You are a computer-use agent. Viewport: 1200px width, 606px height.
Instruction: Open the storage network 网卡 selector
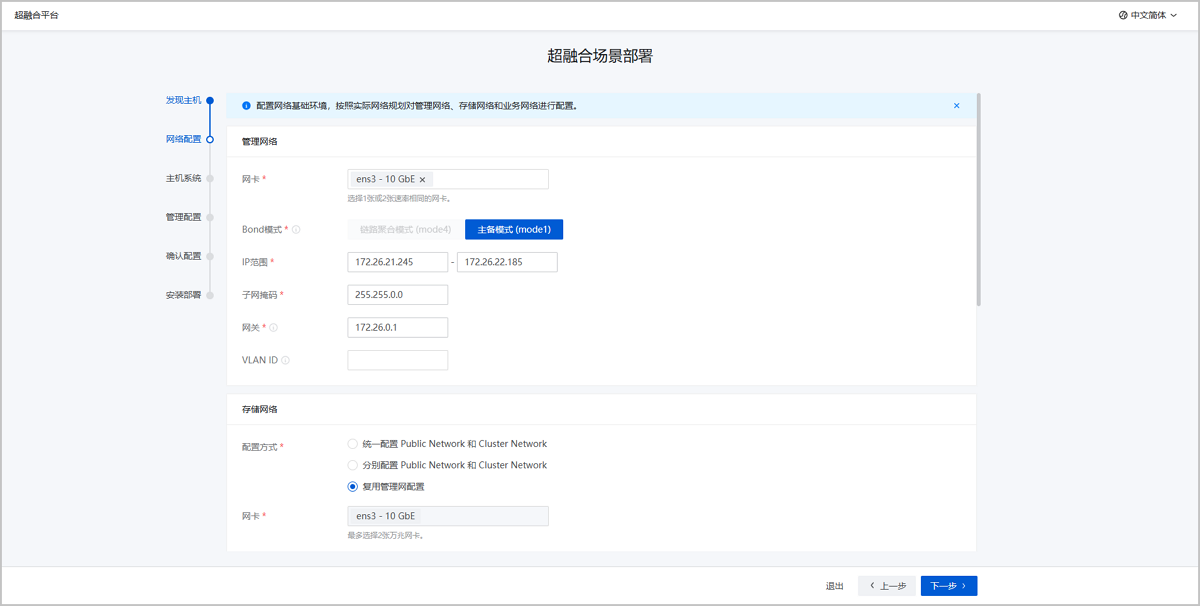click(x=447, y=516)
